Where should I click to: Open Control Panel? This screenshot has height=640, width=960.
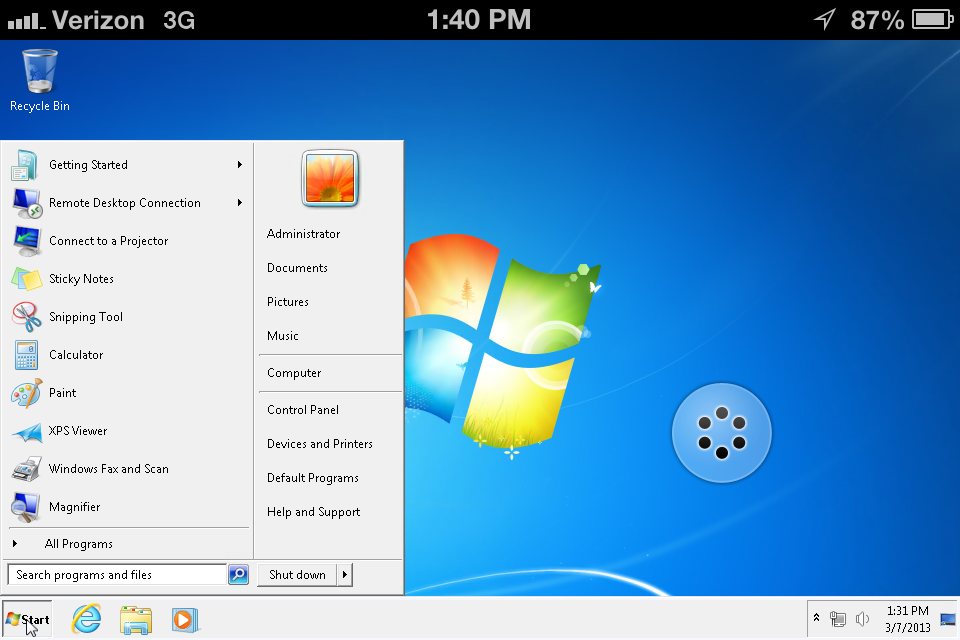[303, 410]
